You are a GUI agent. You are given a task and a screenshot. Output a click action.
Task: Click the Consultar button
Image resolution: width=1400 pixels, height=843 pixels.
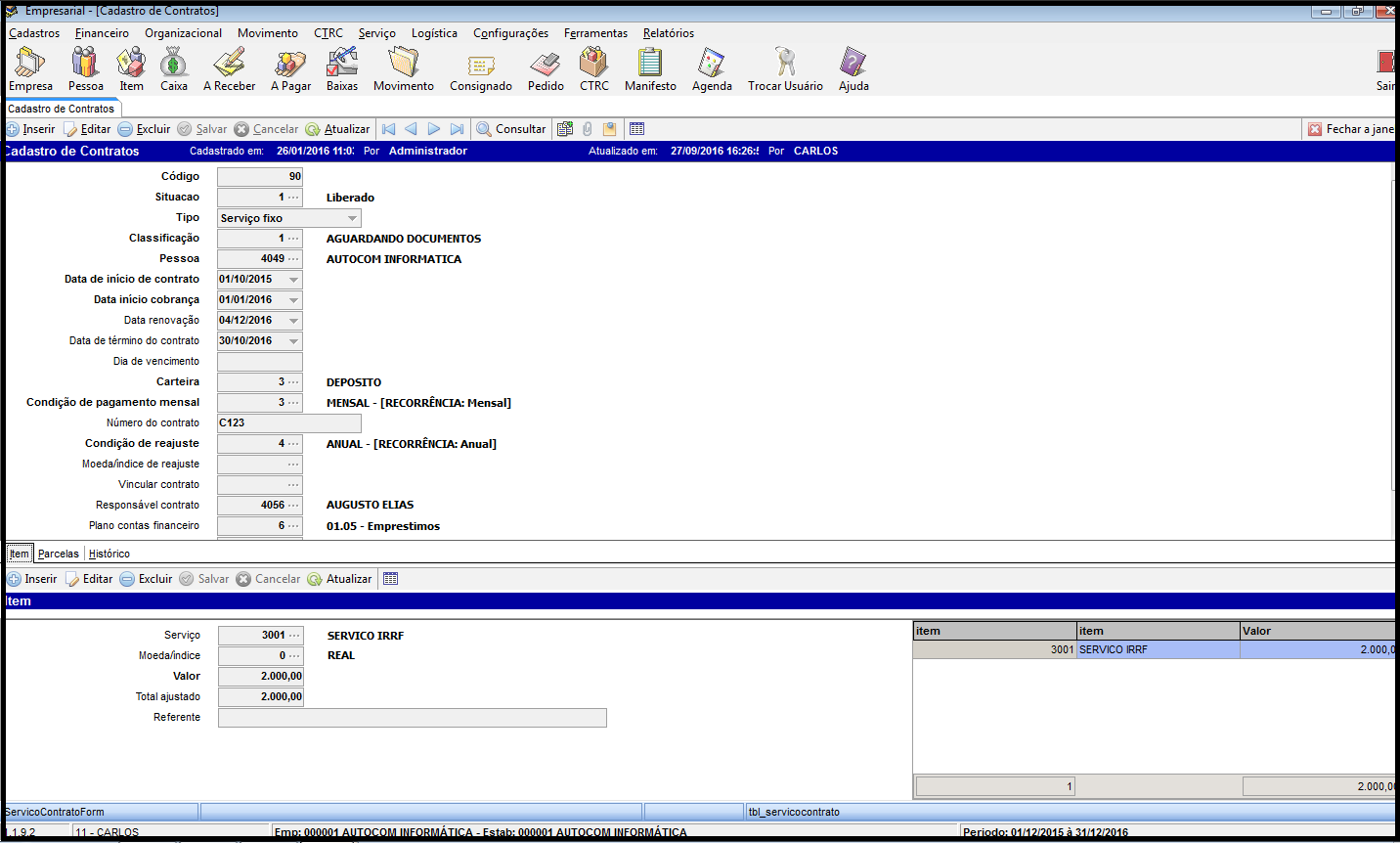click(510, 129)
